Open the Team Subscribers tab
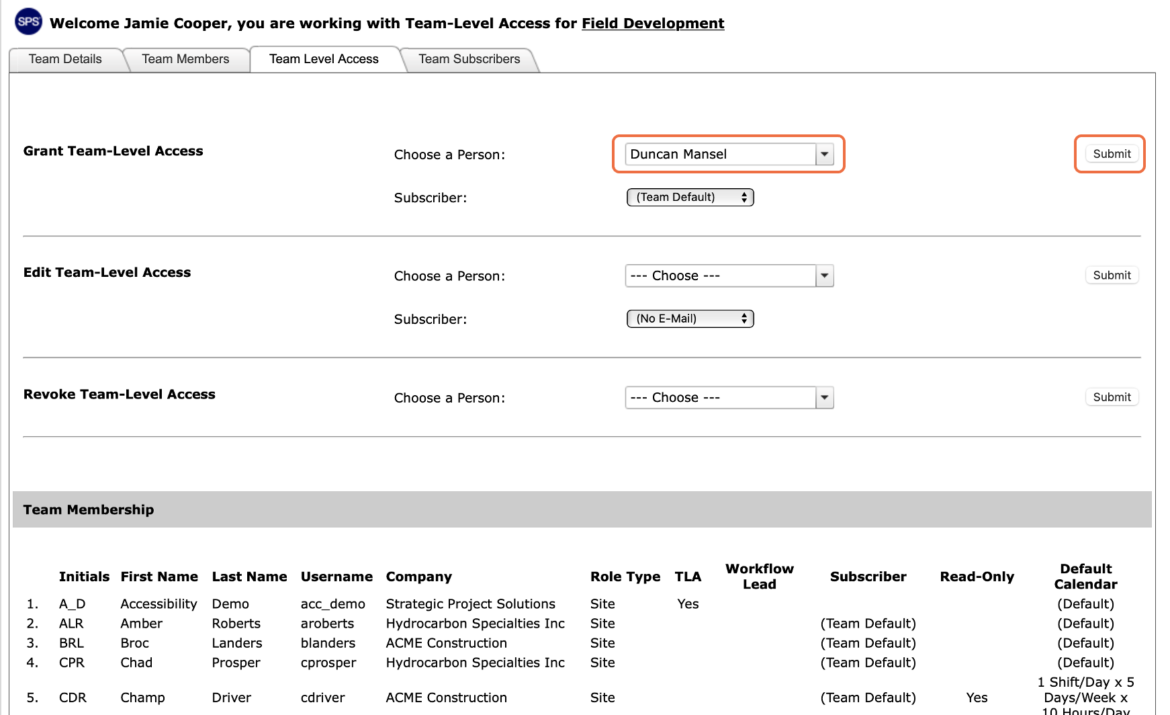 point(469,59)
